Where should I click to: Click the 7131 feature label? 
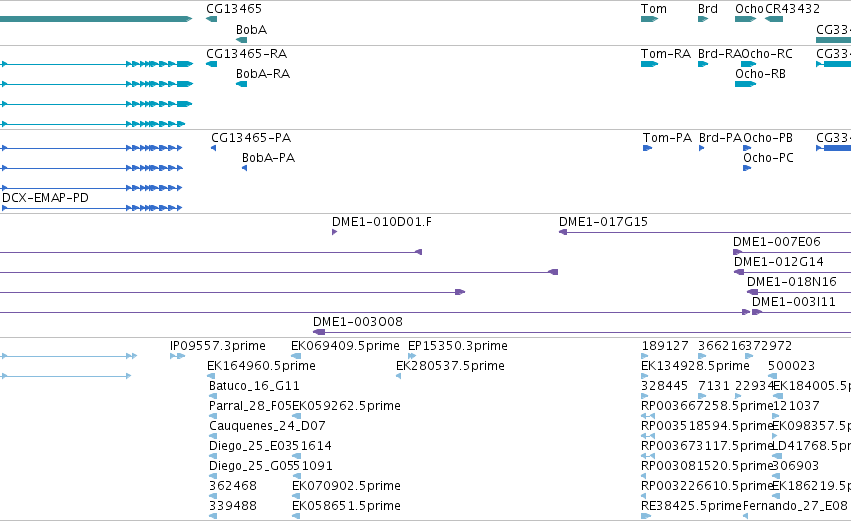[714, 386]
